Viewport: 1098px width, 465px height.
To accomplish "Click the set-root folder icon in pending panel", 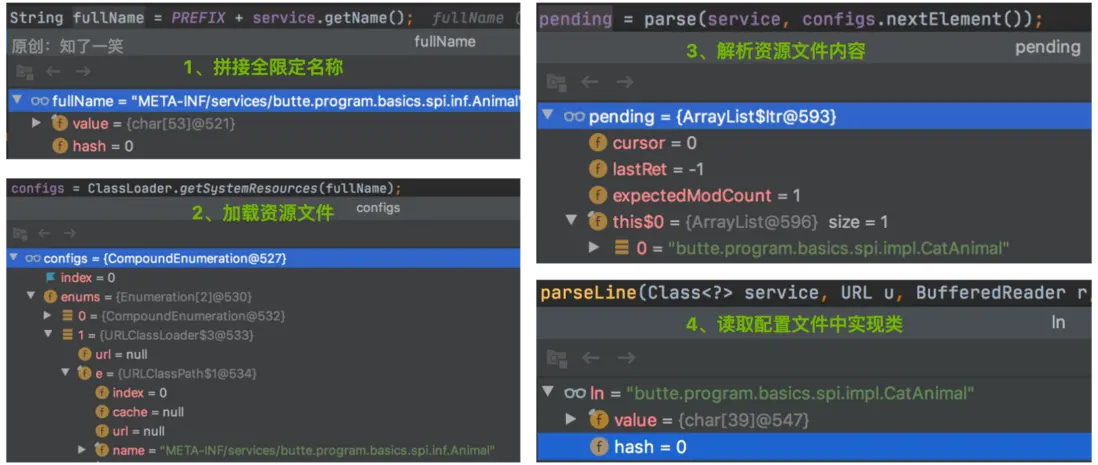I will tap(557, 82).
